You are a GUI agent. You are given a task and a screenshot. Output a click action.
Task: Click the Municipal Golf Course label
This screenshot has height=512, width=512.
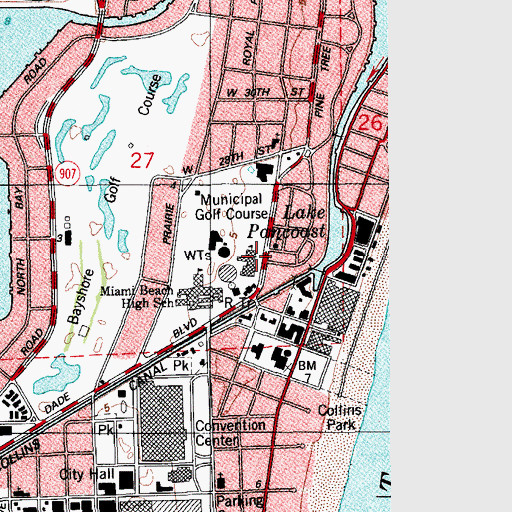(232, 207)
